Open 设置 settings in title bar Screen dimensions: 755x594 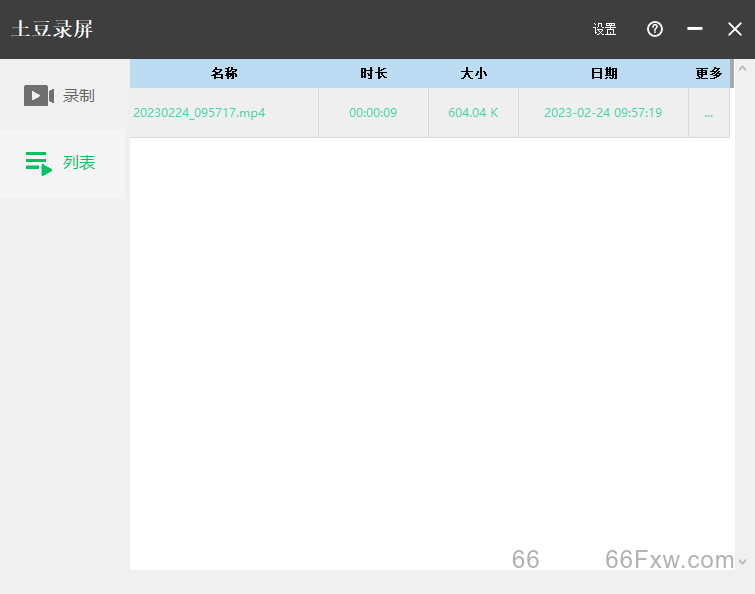pos(604,30)
